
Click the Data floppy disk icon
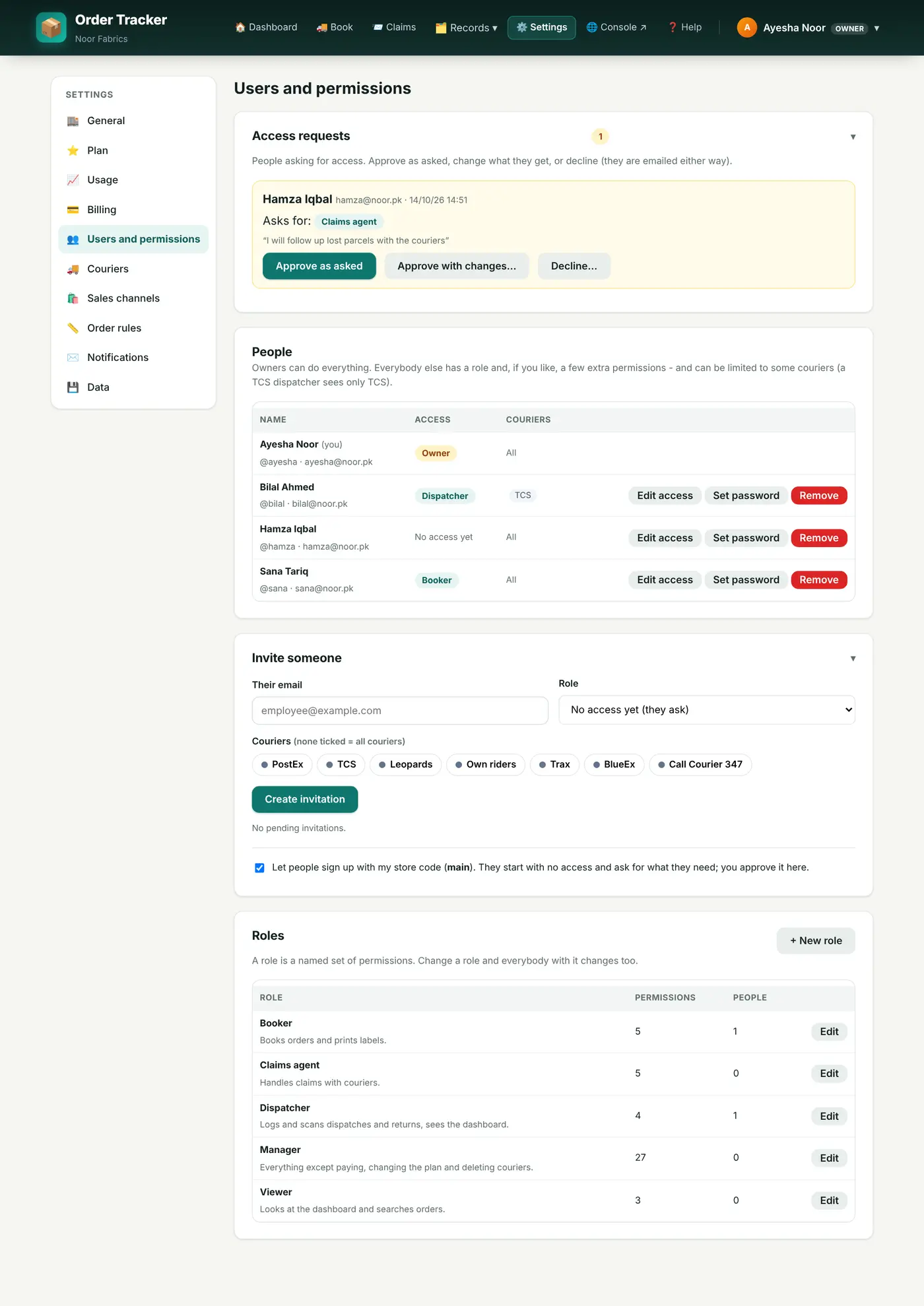tap(73, 387)
